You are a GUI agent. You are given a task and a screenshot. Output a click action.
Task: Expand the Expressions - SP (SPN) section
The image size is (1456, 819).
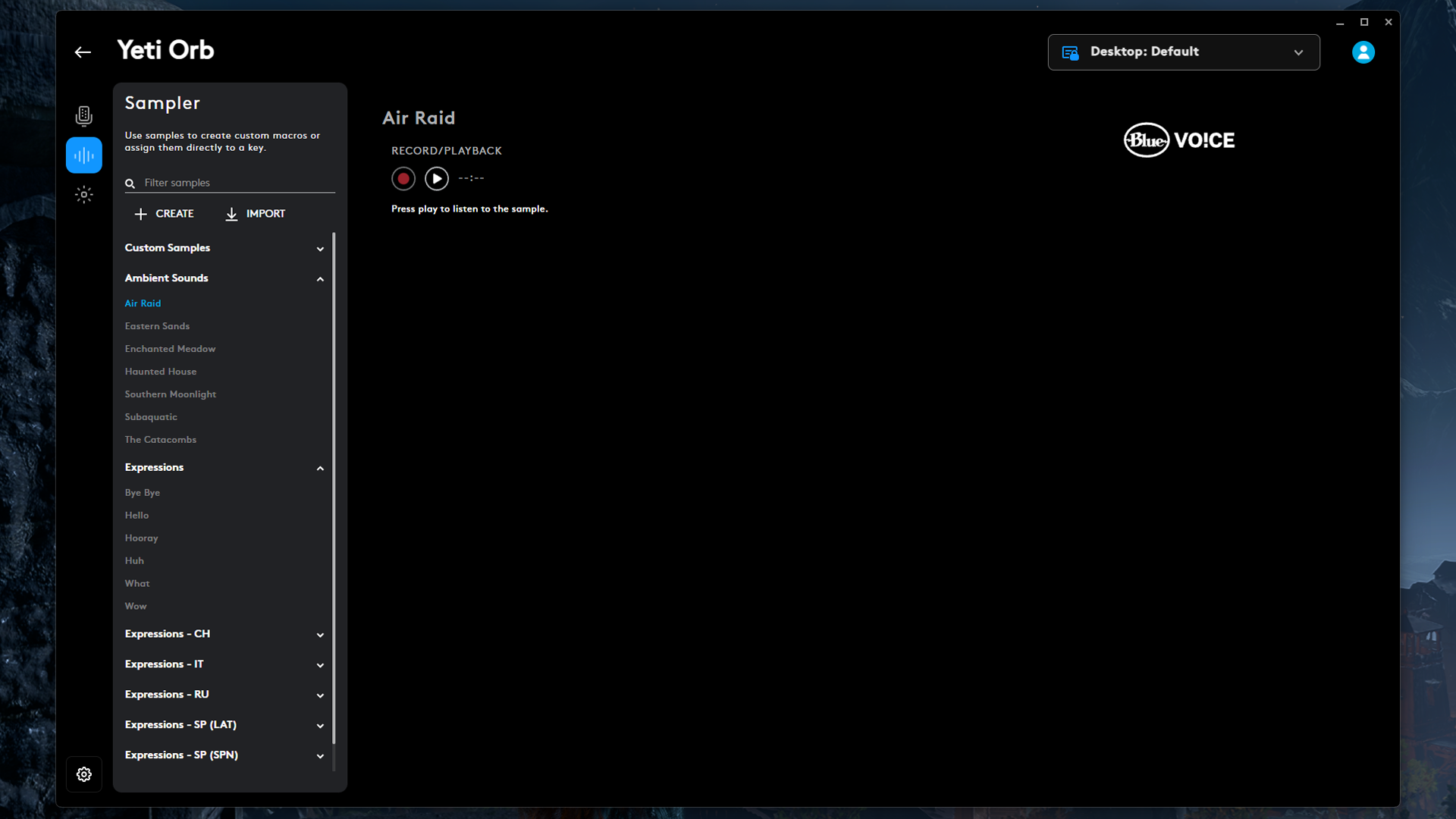coord(224,755)
